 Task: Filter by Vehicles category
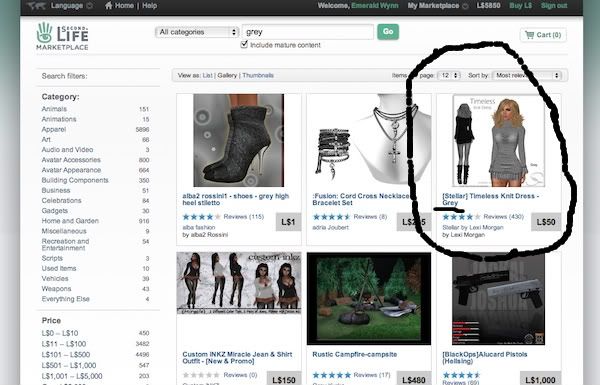pos(55,279)
